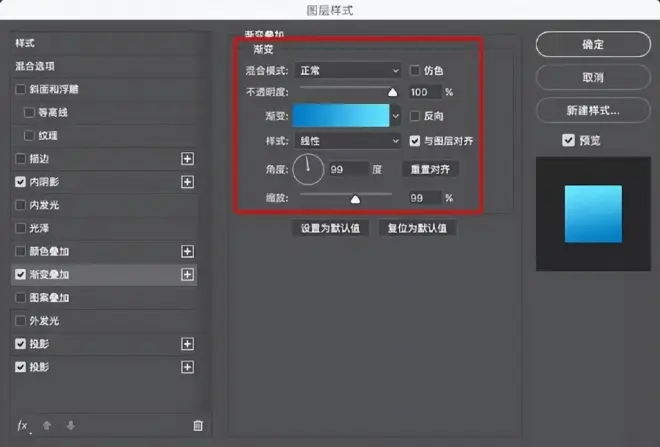
Task: Click opacity value field showing 100
Action: 425,92
